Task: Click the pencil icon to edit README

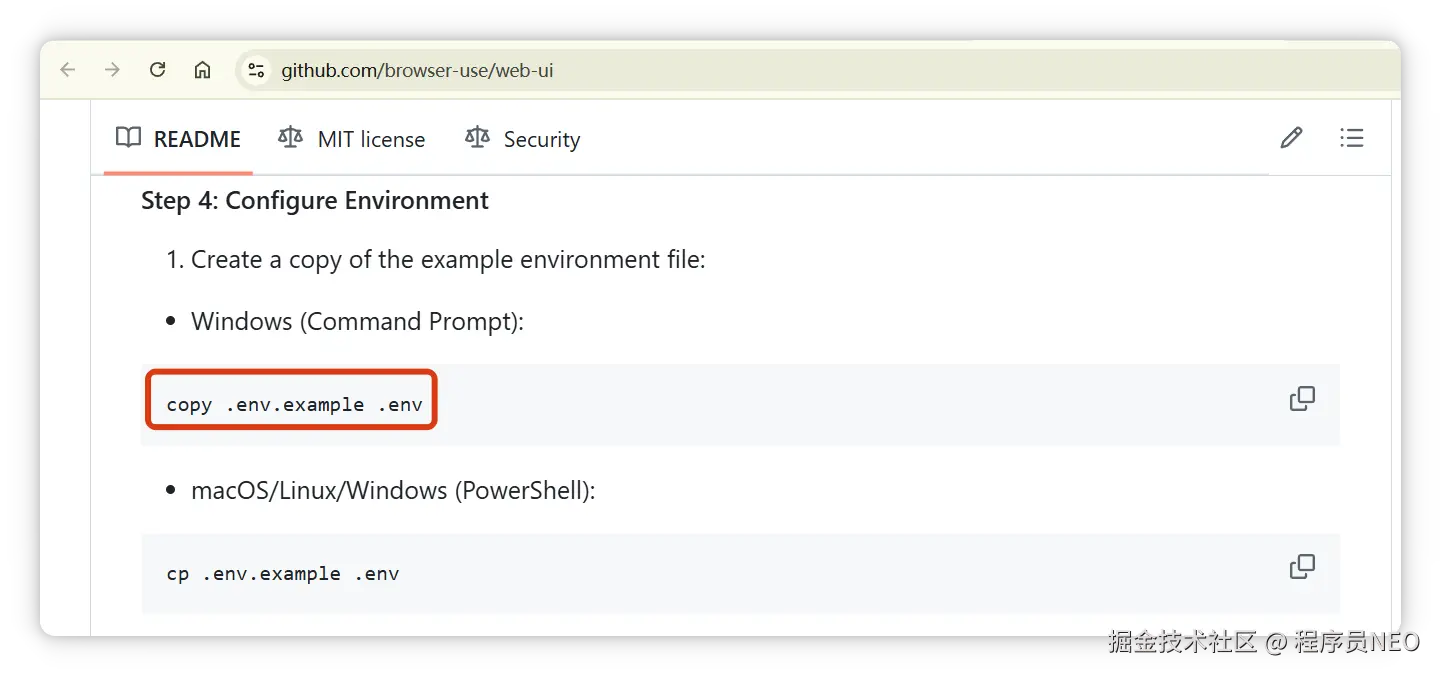Action: tap(1291, 138)
